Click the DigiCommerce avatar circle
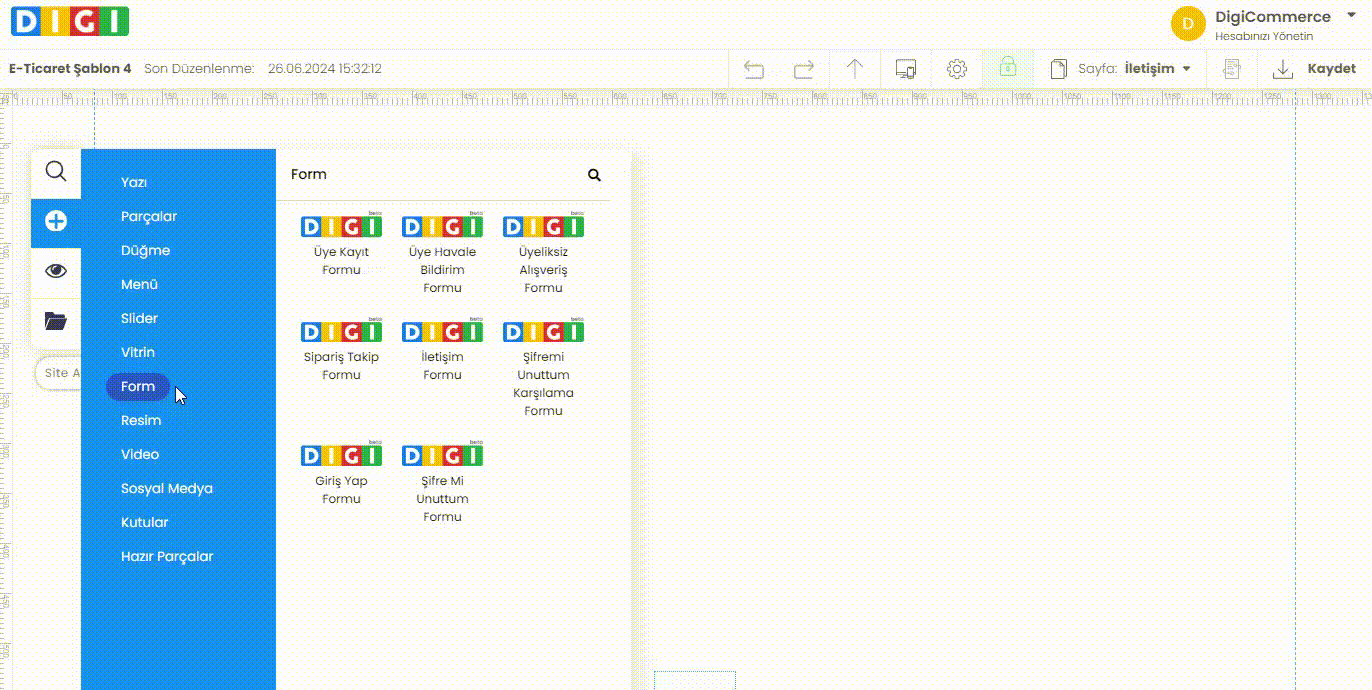The width and height of the screenshot is (1372, 690). click(x=1188, y=23)
